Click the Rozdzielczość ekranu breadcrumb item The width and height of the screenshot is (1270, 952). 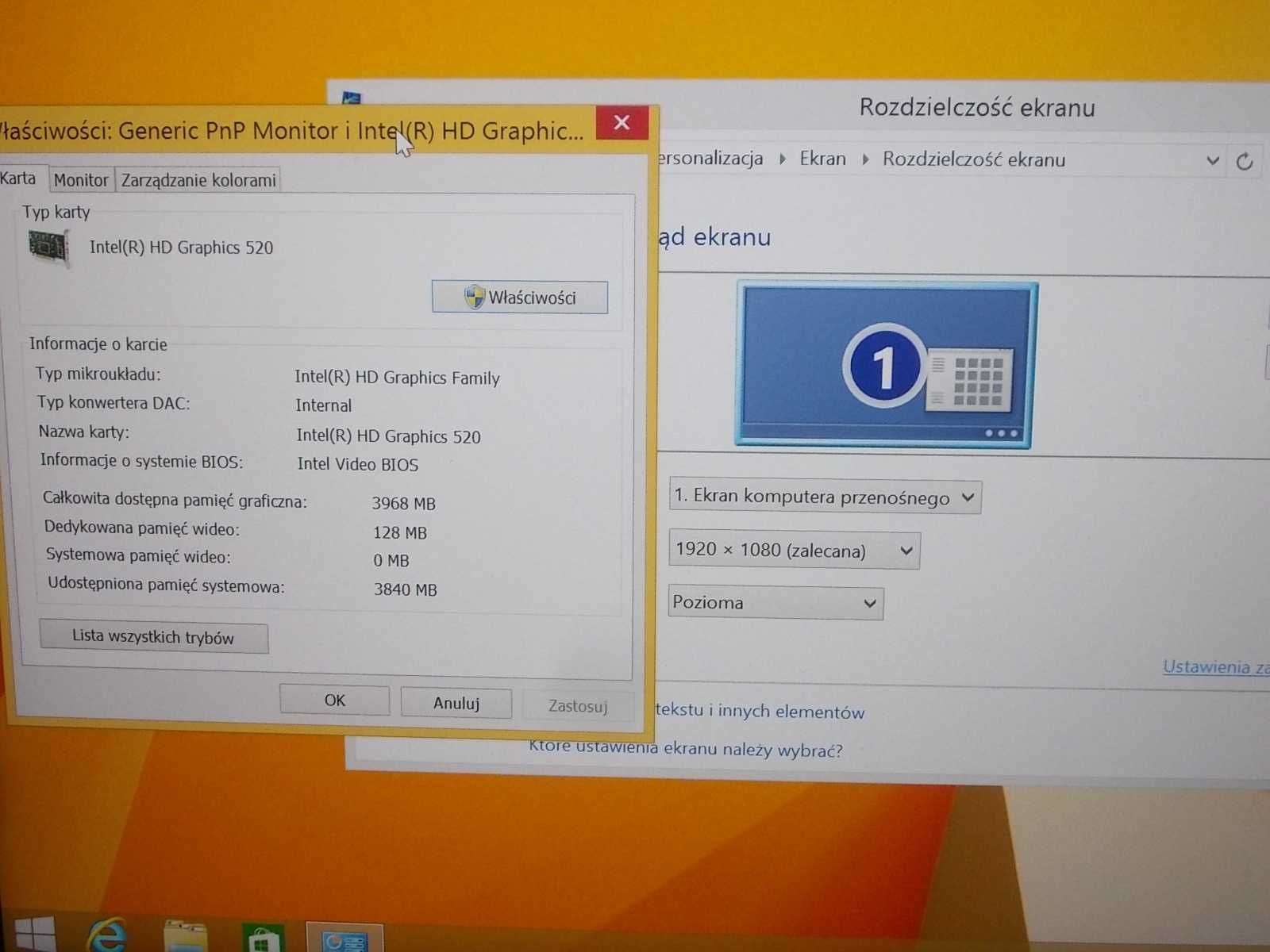pyautogui.click(x=974, y=159)
